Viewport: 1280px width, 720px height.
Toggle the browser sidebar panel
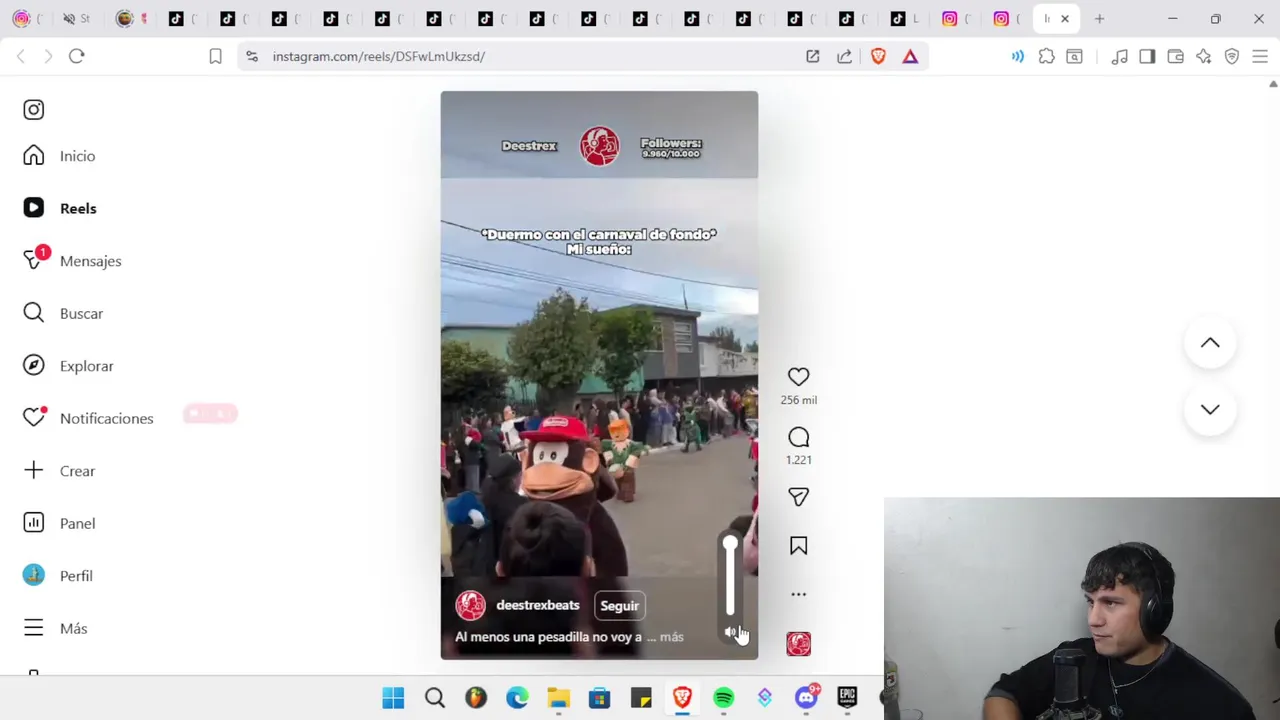[1147, 57]
